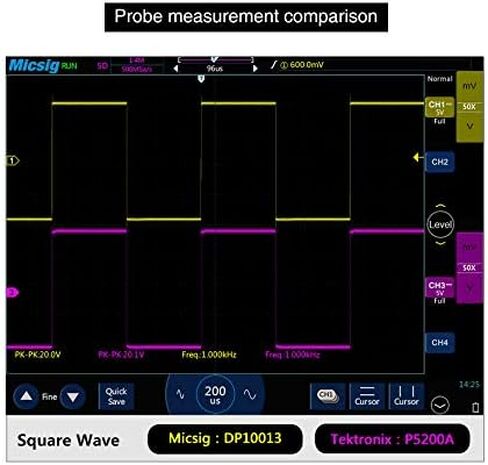Select the magenta Freq:1.000kHz measurement
This screenshot has height=465, width=488.
[x=292, y=355]
